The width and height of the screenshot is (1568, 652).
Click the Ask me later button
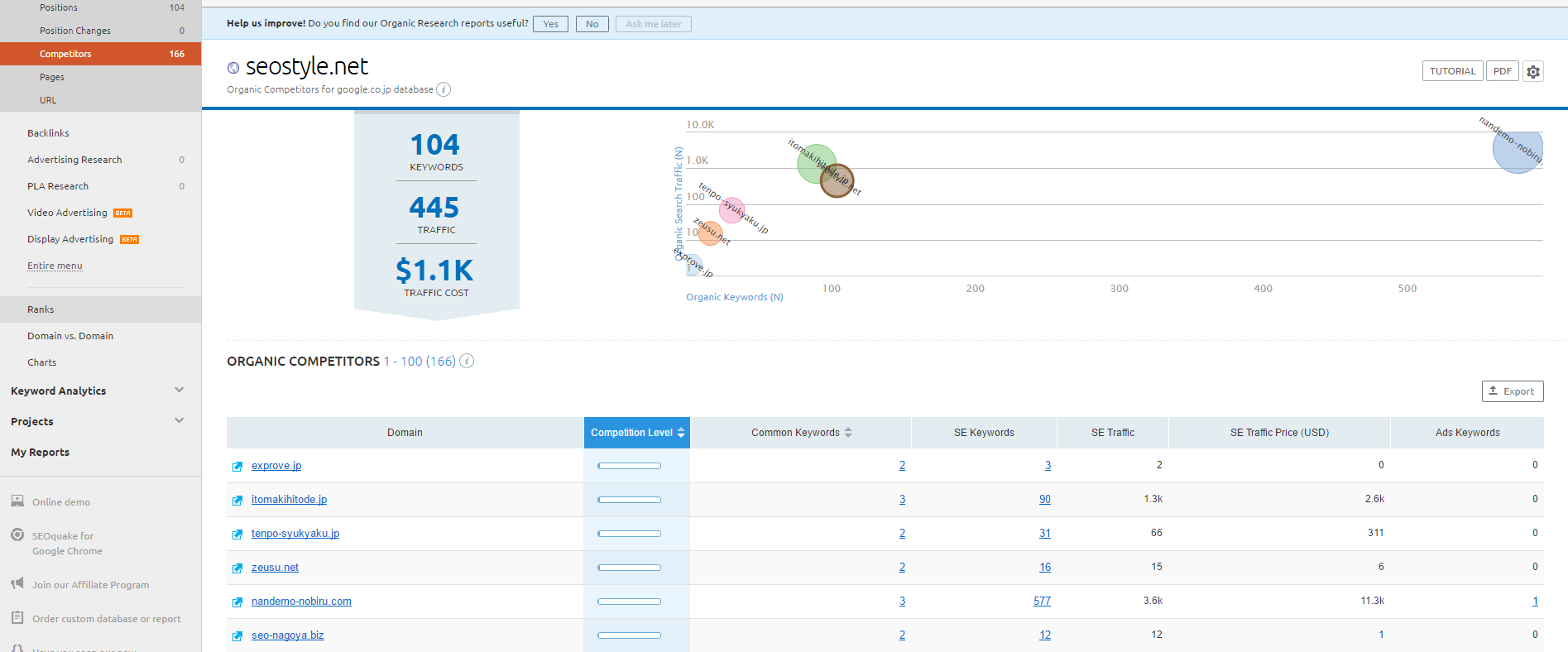point(654,24)
